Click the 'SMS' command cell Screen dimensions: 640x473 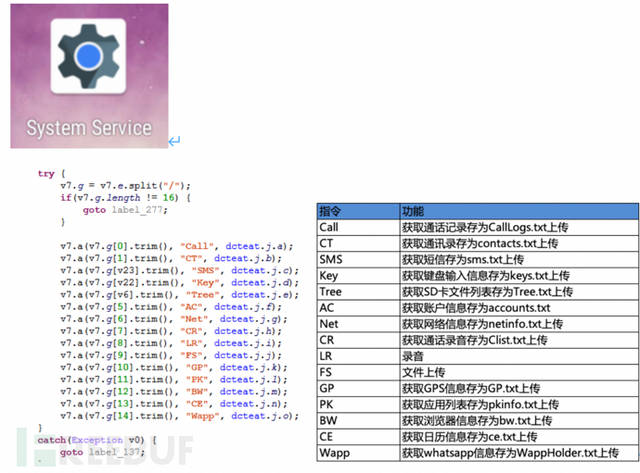[358, 259]
